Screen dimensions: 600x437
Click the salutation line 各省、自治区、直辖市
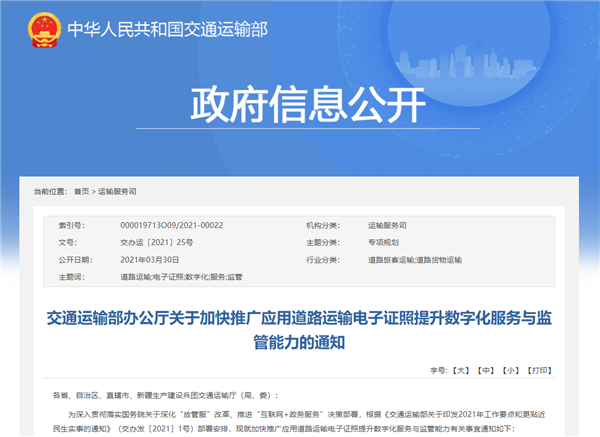[x=166, y=395]
